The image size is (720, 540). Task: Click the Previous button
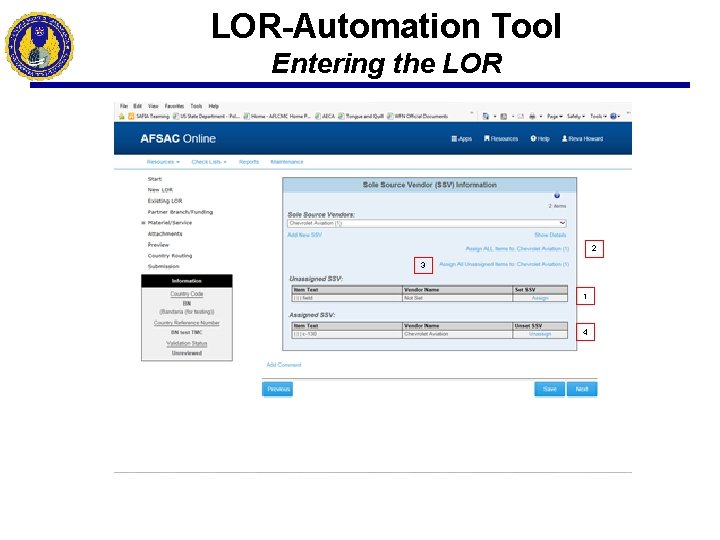click(x=277, y=389)
